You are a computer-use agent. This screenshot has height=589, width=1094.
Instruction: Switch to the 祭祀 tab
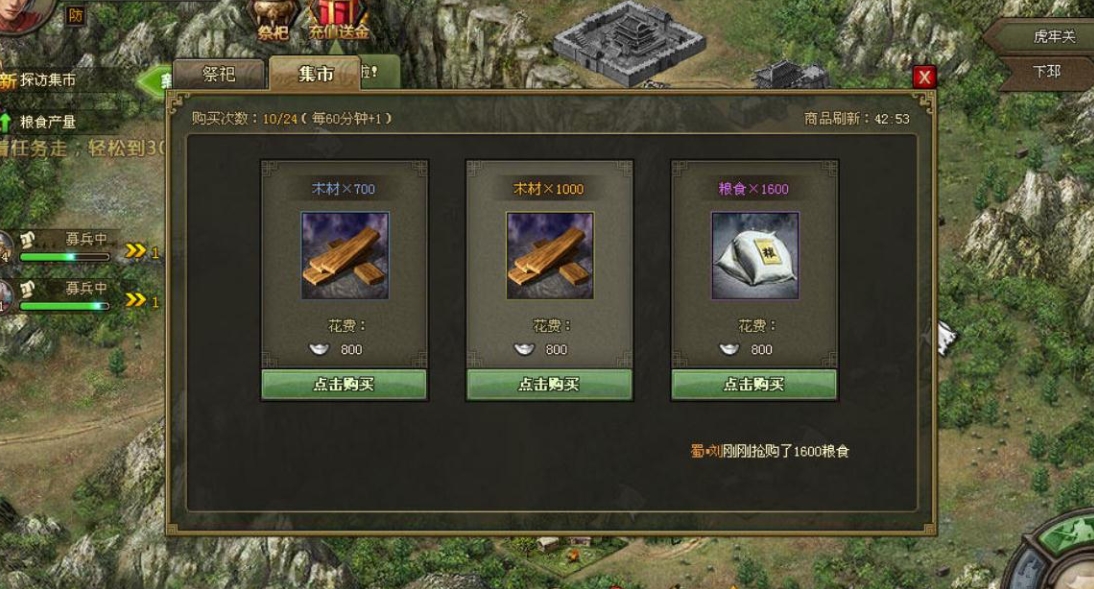(x=219, y=74)
